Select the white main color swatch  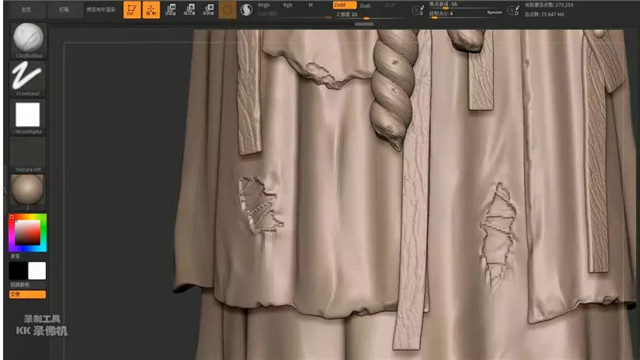click(37, 271)
